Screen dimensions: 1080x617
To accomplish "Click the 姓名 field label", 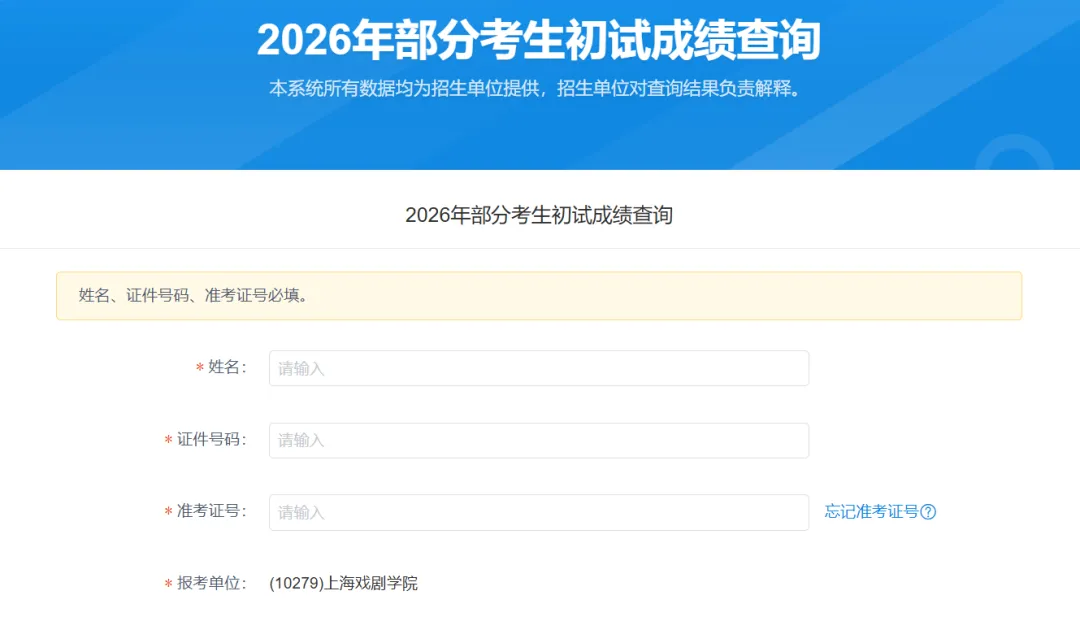I will tap(227, 367).
